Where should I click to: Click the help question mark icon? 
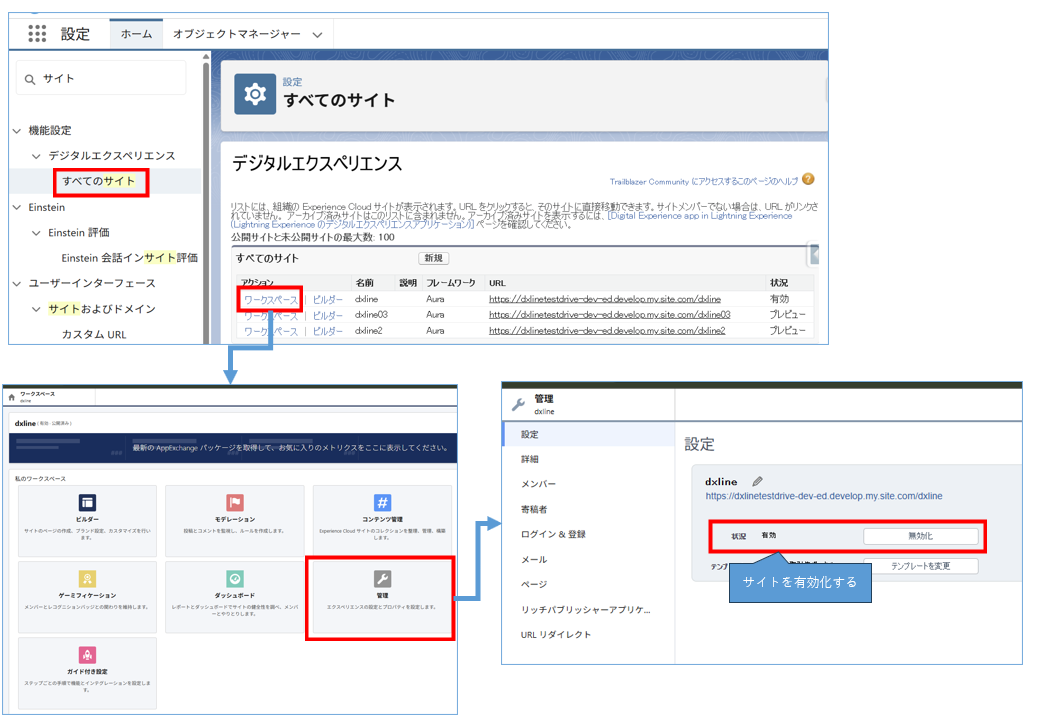tap(808, 179)
